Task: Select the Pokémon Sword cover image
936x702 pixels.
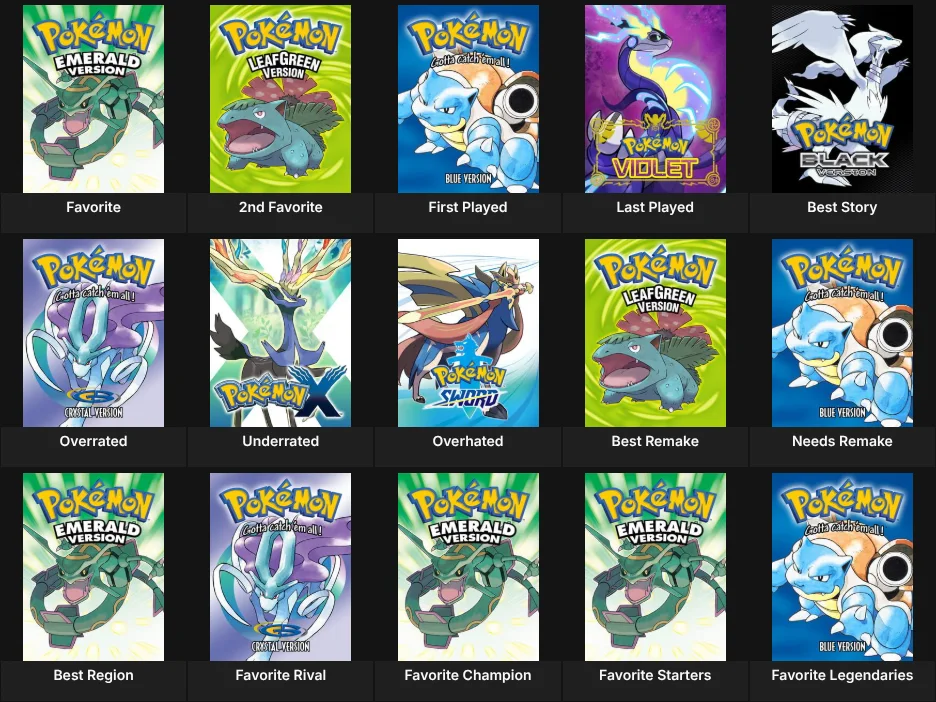Action: point(468,333)
